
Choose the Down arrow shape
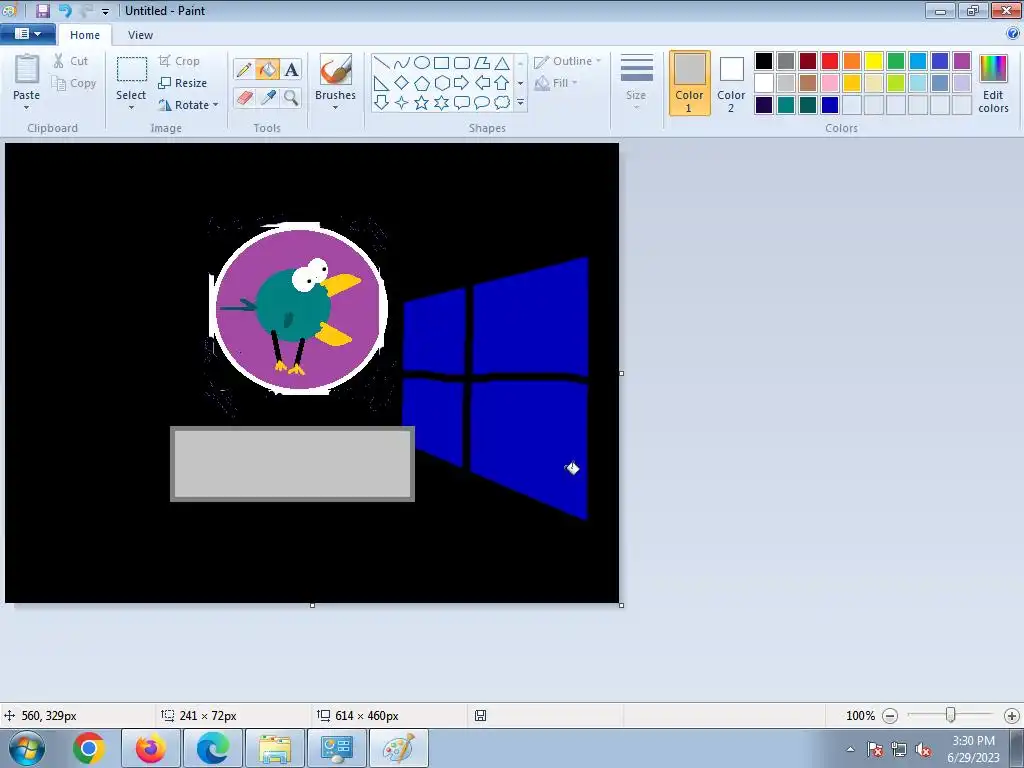(x=381, y=103)
